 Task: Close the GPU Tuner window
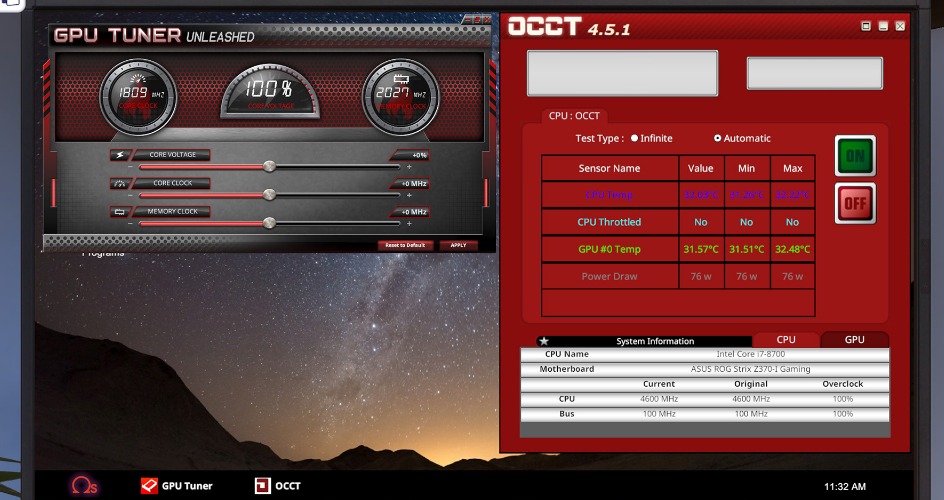pos(486,20)
